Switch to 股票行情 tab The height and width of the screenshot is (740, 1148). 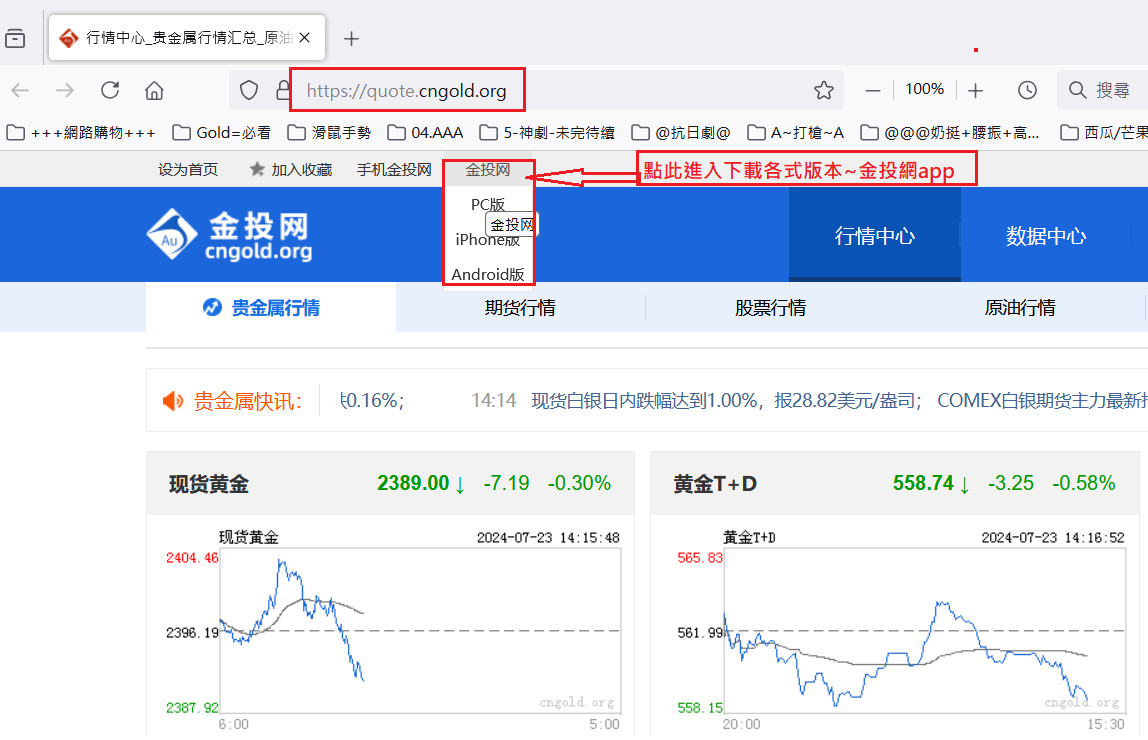[x=770, y=308]
